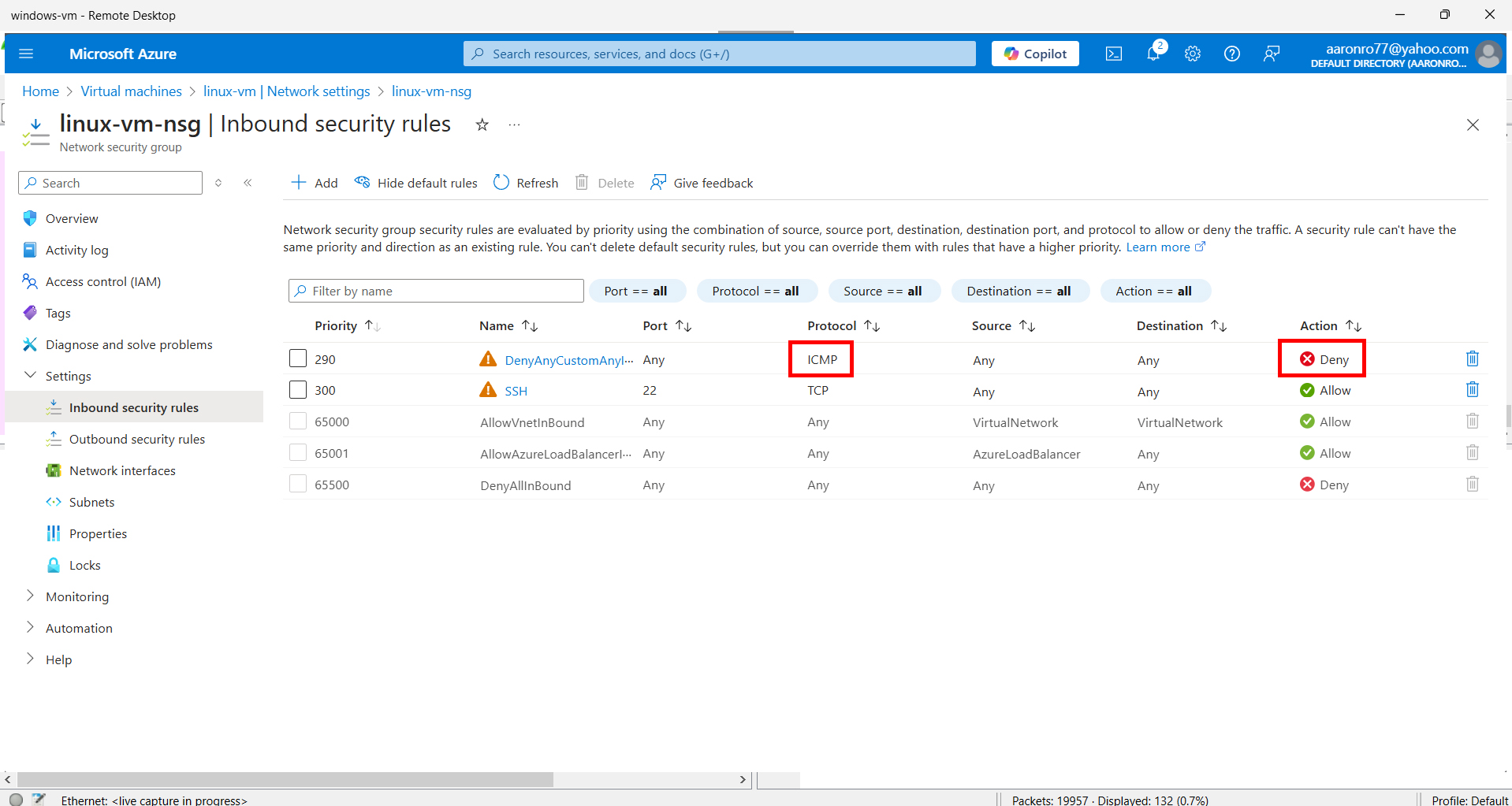Tick the AllowVnetInBound rule checkbox
This screenshot has height=806, width=1512.
click(297, 420)
